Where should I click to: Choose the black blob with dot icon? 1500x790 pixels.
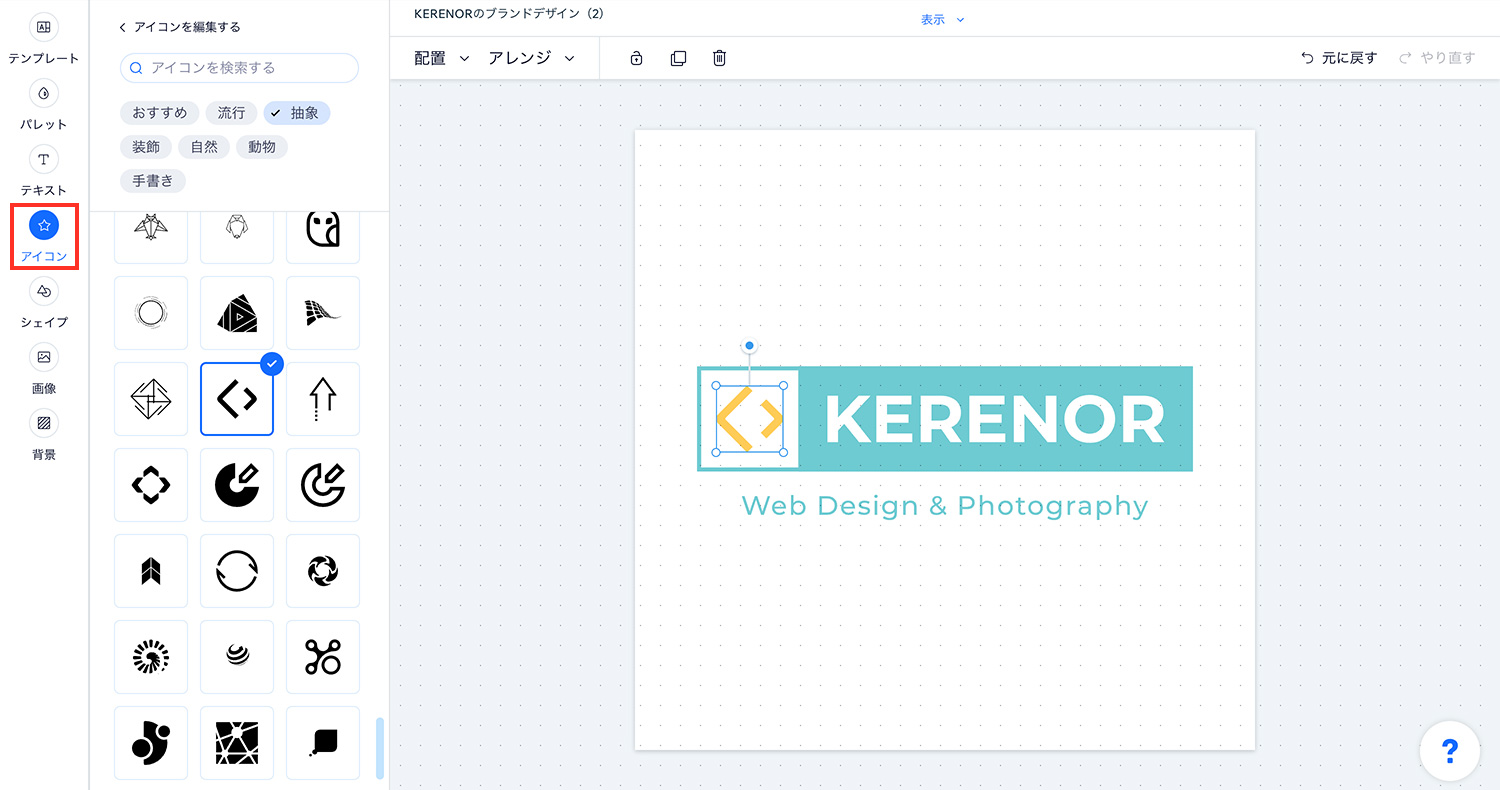(x=151, y=743)
